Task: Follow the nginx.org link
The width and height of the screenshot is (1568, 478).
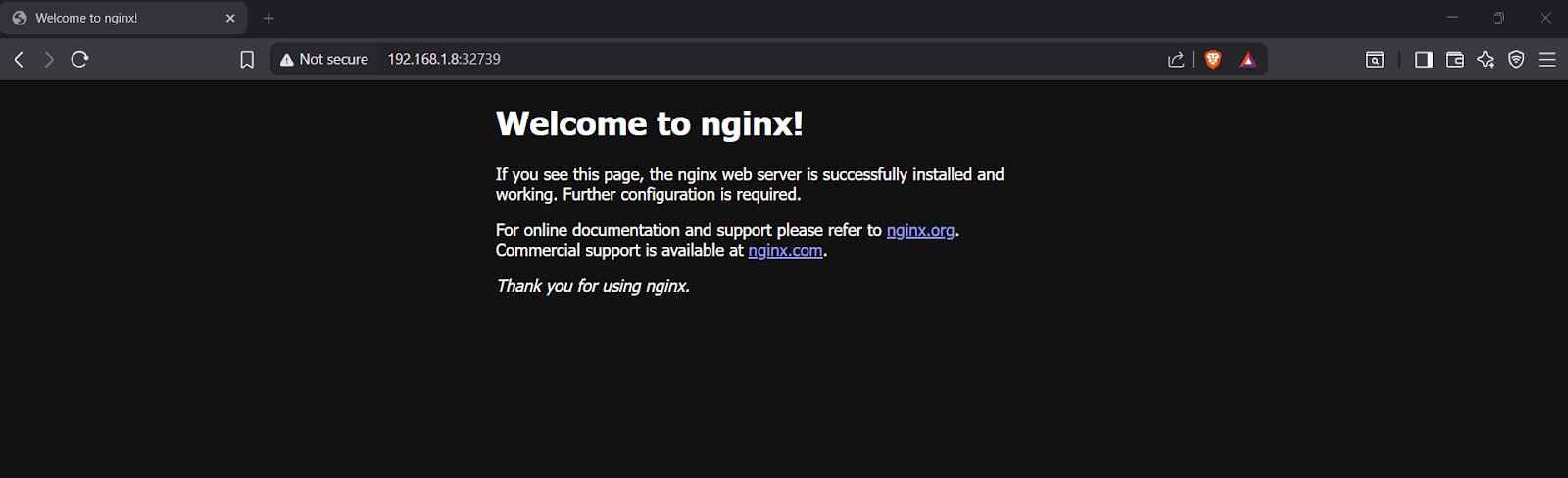Action: click(x=920, y=230)
